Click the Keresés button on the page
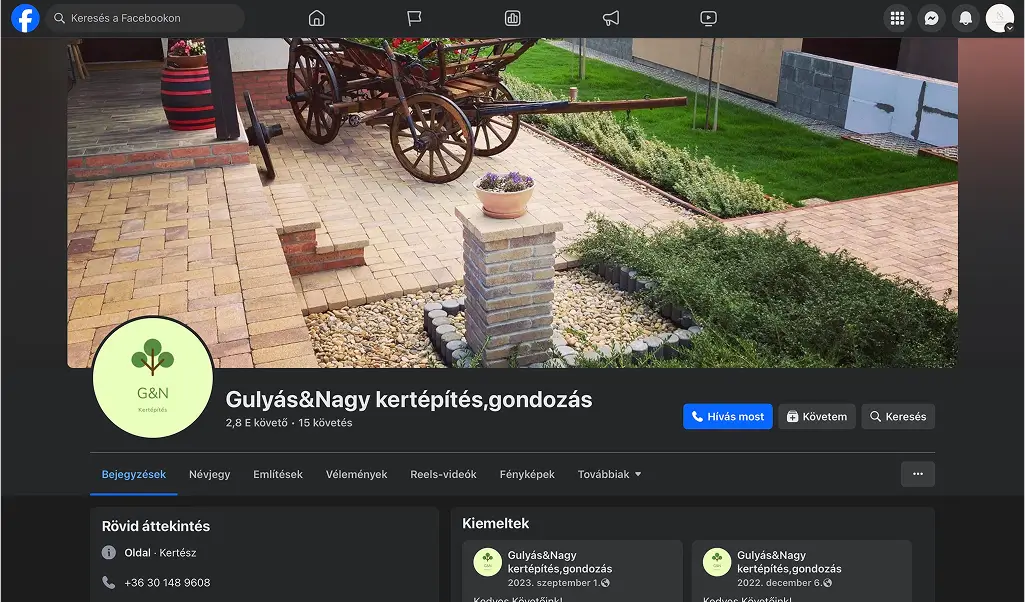1025x602 pixels. (898, 416)
